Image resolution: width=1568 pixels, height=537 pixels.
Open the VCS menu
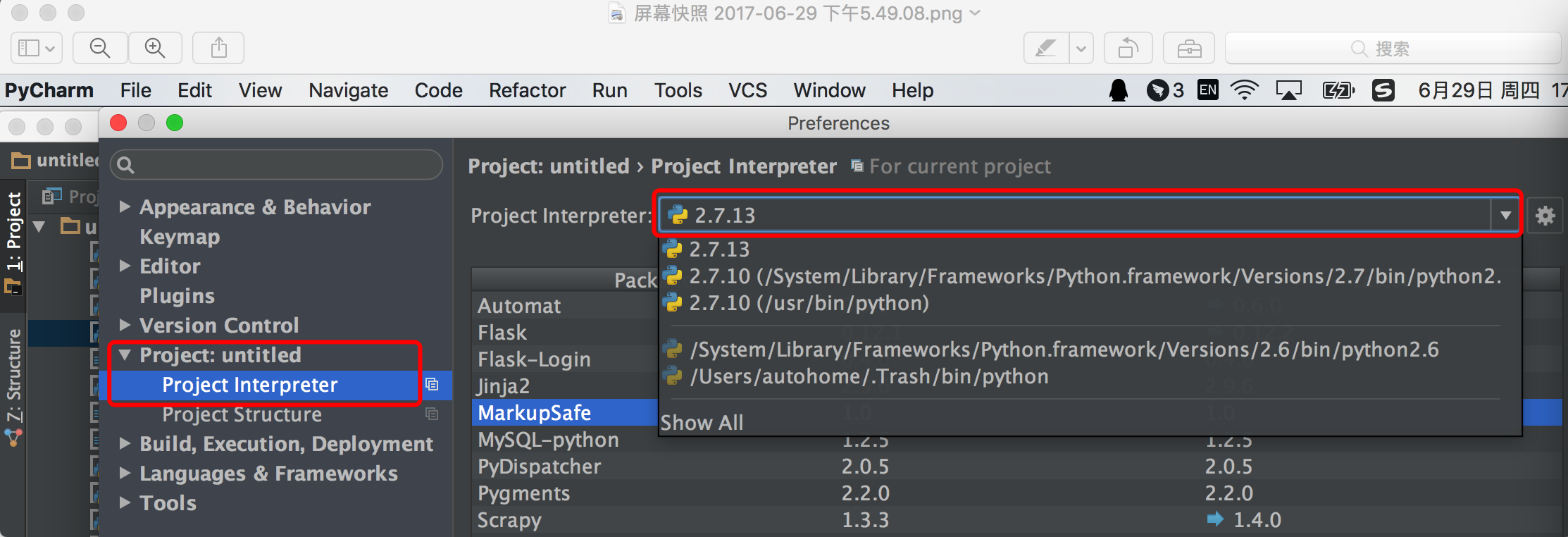click(x=747, y=90)
